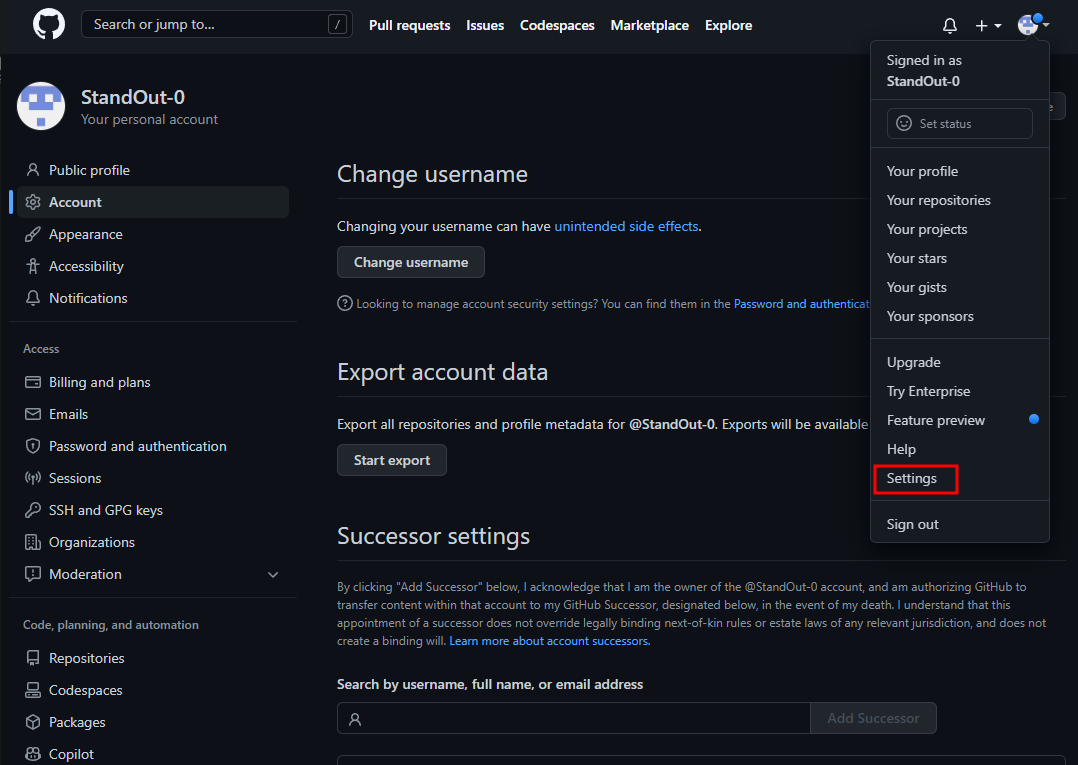Click the Accessibility figure icon
Image resolution: width=1078 pixels, height=765 pixels.
(32, 266)
